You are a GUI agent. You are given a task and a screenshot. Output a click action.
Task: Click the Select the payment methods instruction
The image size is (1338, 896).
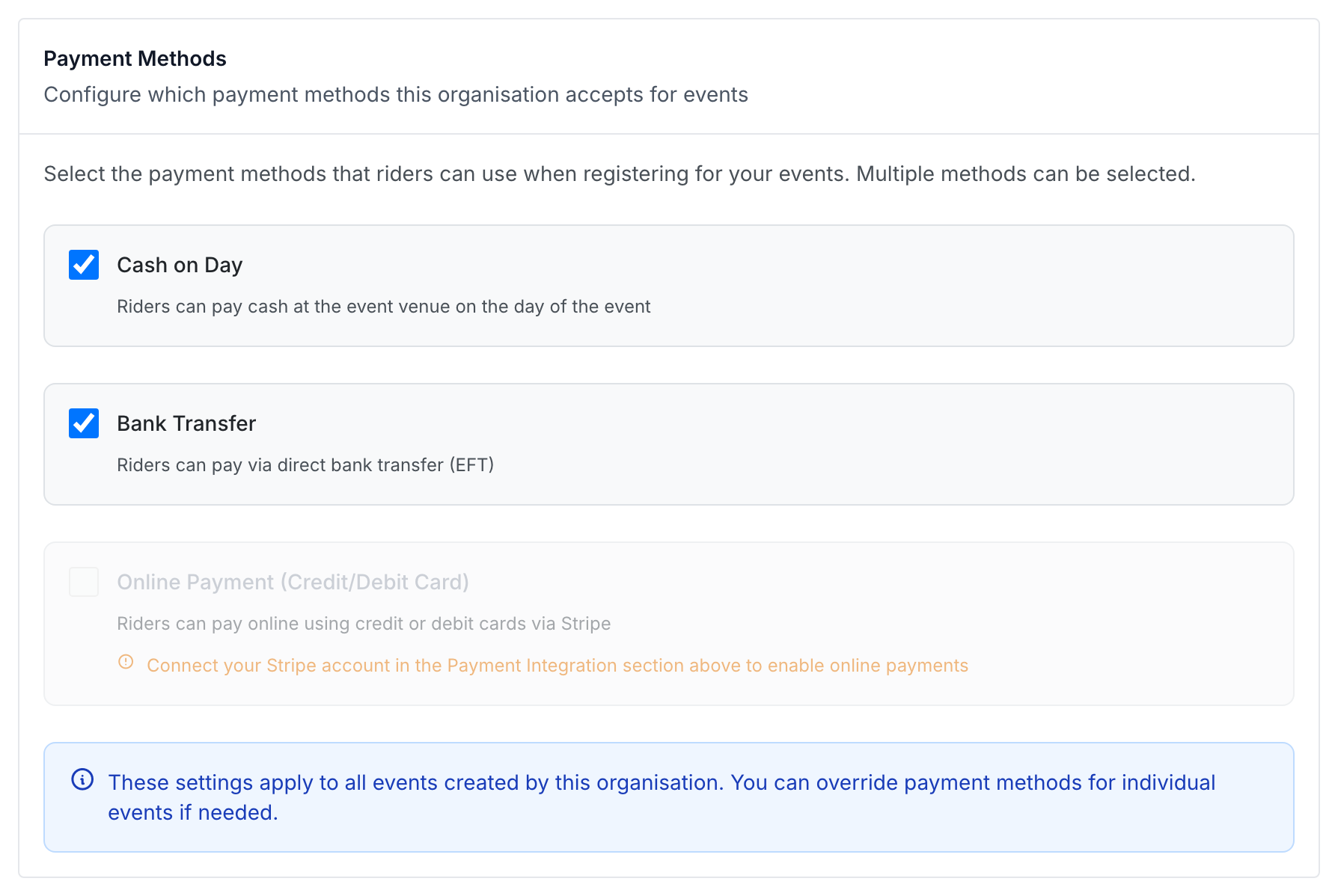click(620, 174)
